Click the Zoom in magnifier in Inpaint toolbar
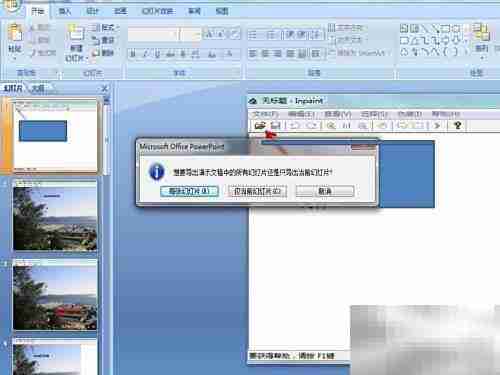Screen dimensions: 500x375 [331, 126]
